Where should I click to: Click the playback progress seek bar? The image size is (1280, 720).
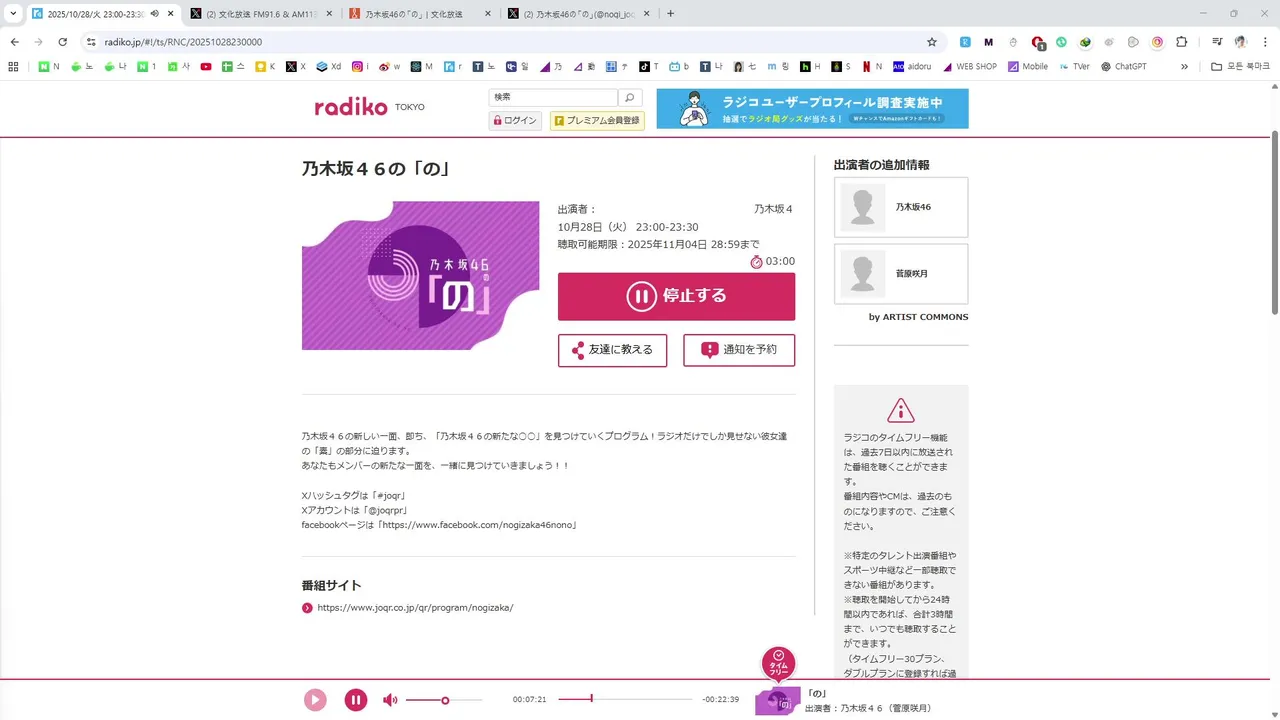pyautogui.click(x=625, y=699)
